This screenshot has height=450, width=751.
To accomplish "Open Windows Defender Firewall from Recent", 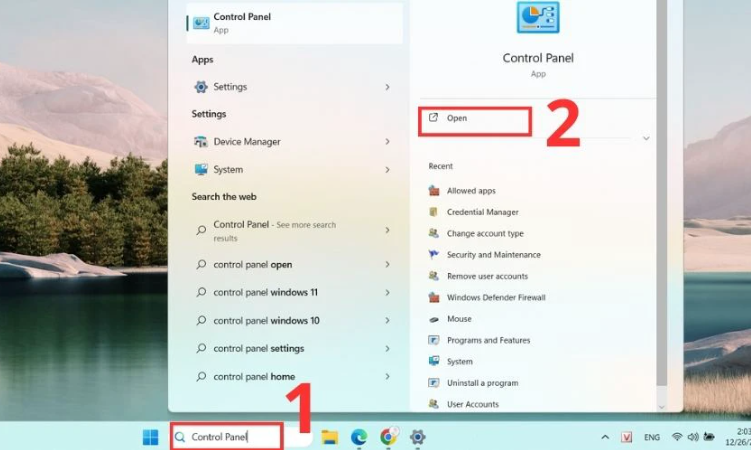I will pyautogui.click(x=496, y=298).
